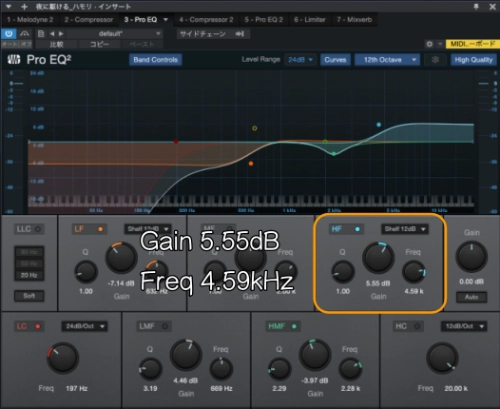500x409 pixels.
Task: Click the sidechain input arrow icon
Action: pos(240,34)
